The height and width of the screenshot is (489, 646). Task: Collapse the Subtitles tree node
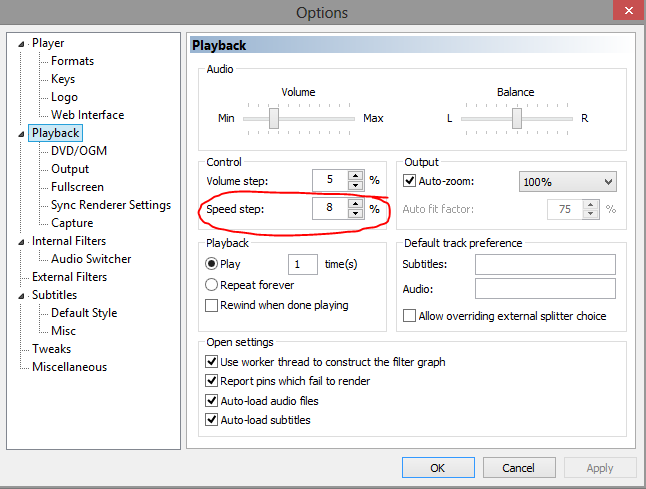21,296
